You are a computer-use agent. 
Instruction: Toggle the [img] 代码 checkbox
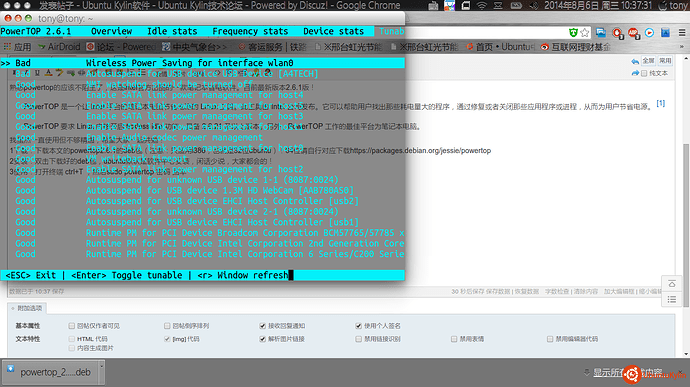tap(167, 339)
